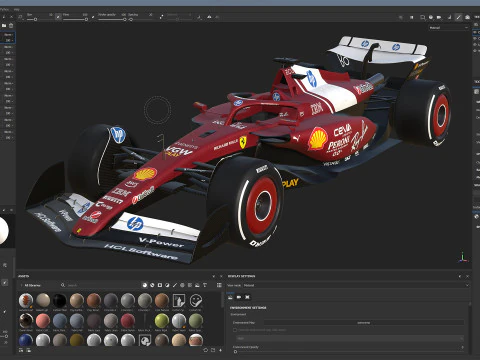Select the dark blue sphere material in third row

[26, 341]
